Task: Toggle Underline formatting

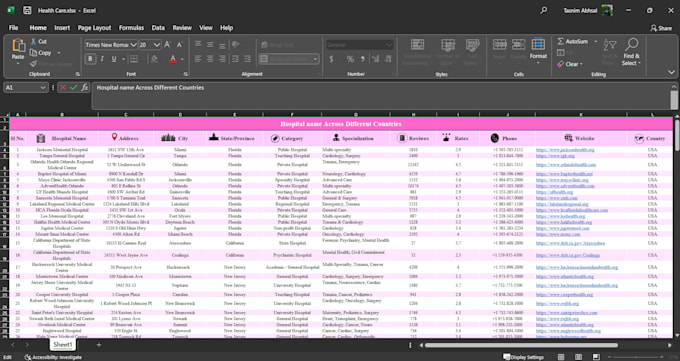Action: coord(114,59)
